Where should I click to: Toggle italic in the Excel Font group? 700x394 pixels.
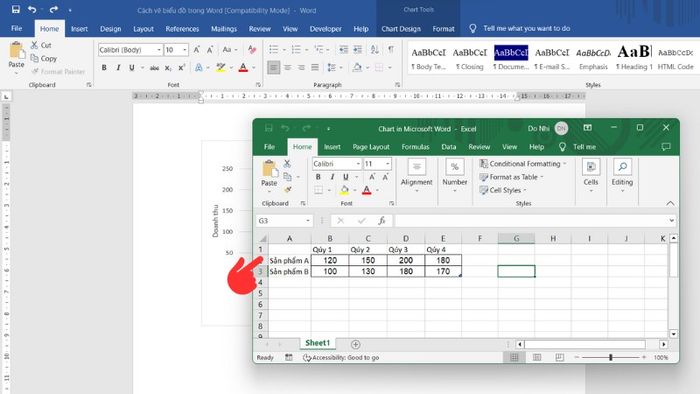click(x=332, y=177)
